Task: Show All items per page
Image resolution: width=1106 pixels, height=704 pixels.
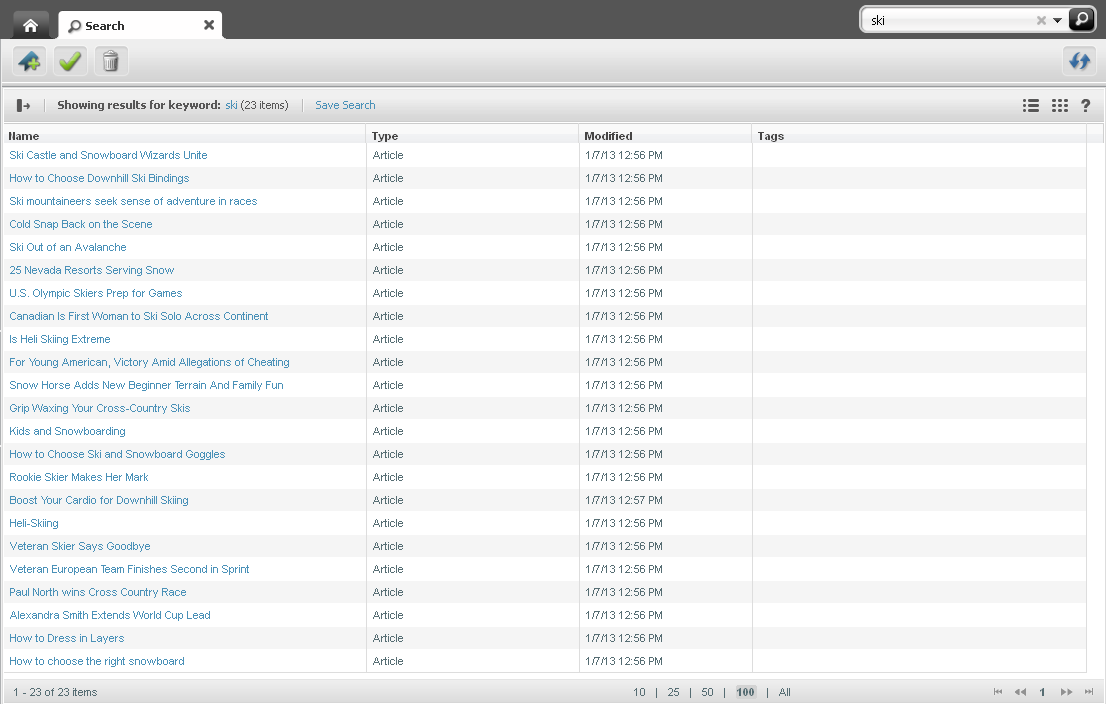Action: point(784,692)
